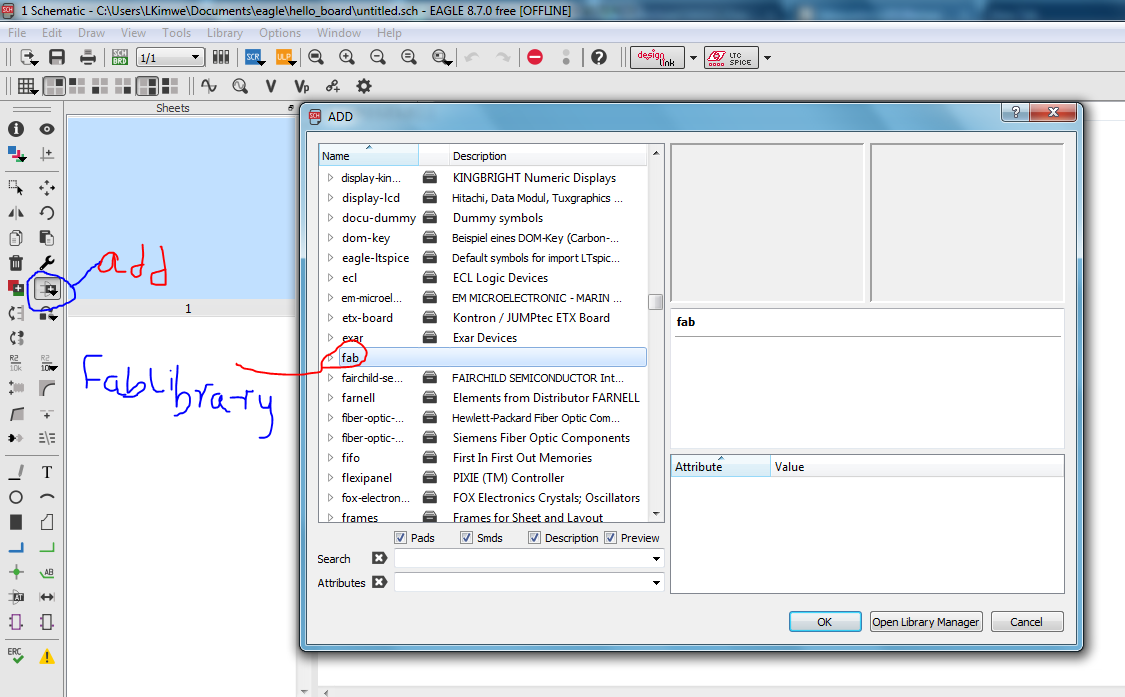1125x697 pixels.
Task: Open the Edit menu
Action: click(x=52, y=33)
